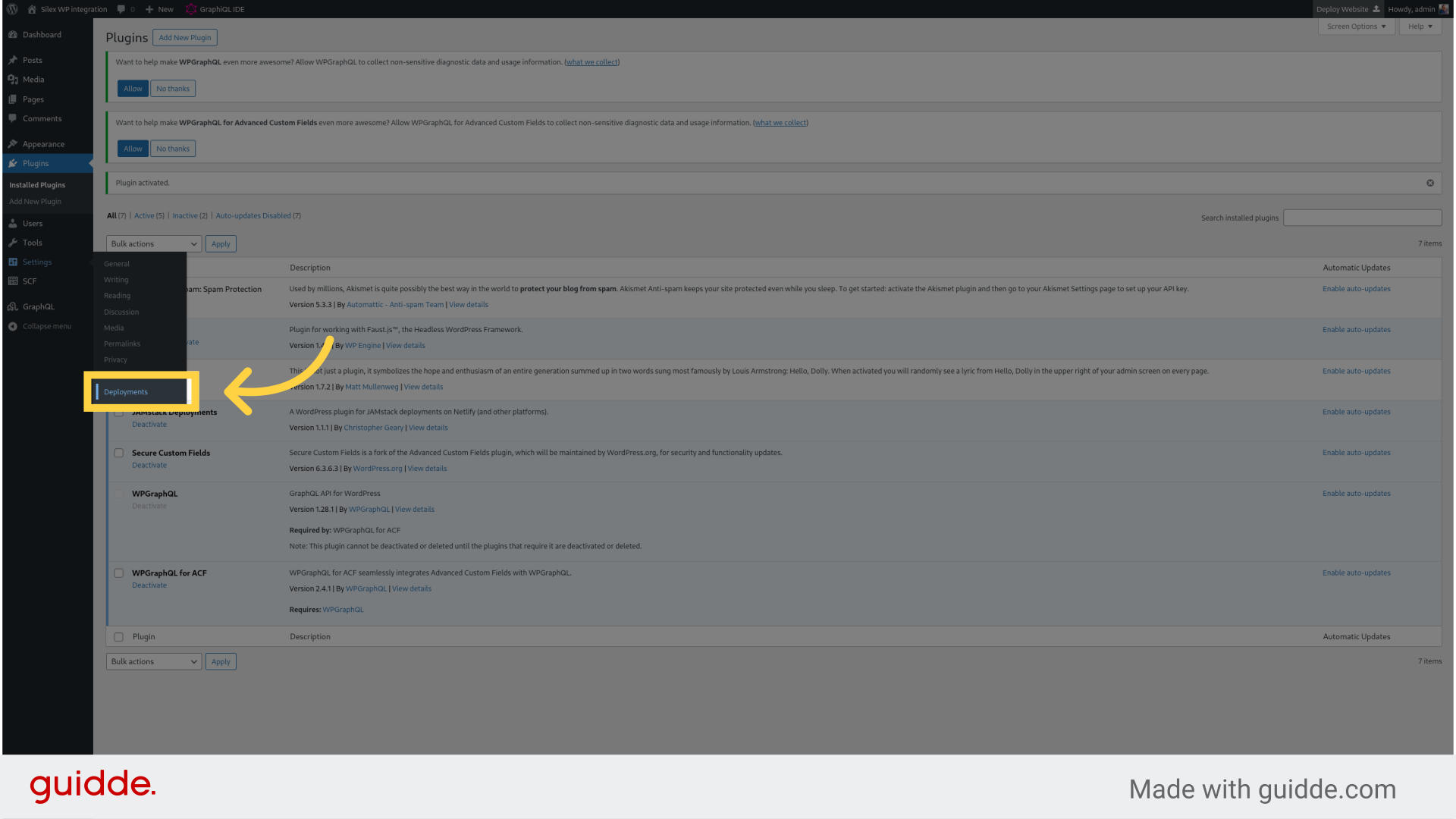The height and width of the screenshot is (819, 1456).
Task: Toggle the Secure Custom Fields checkbox
Action: pos(118,452)
